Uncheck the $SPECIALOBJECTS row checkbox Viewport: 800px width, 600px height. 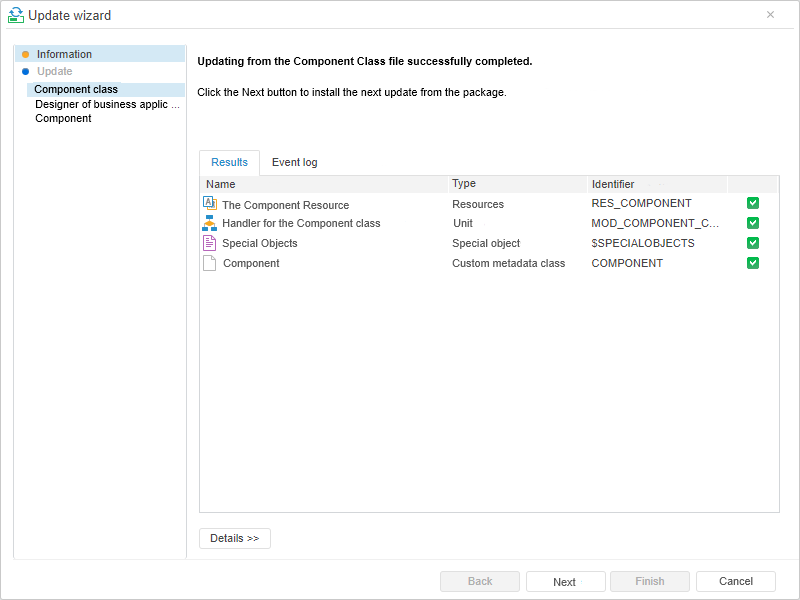click(x=753, y=243)
